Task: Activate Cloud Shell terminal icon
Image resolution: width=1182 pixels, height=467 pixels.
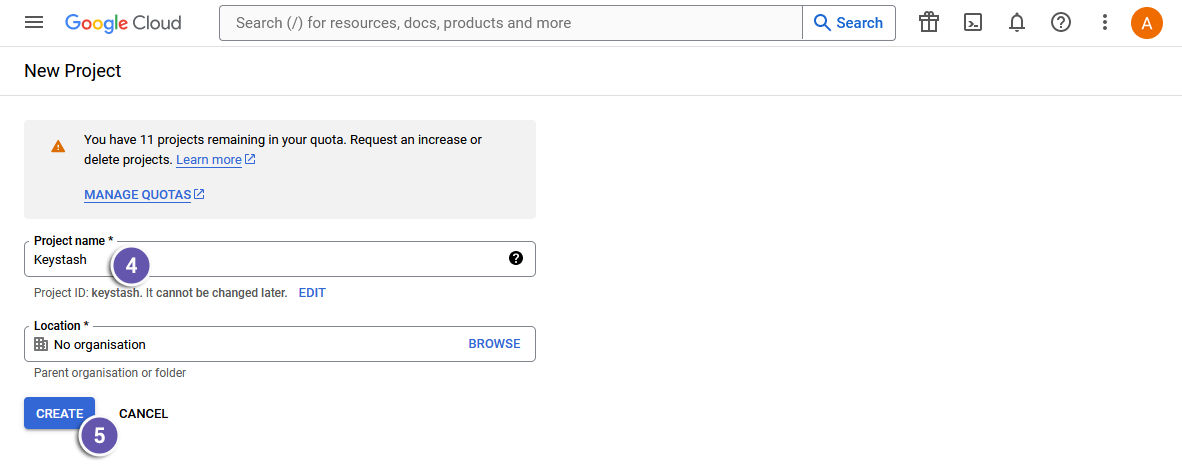Action: tap(973, 22)
